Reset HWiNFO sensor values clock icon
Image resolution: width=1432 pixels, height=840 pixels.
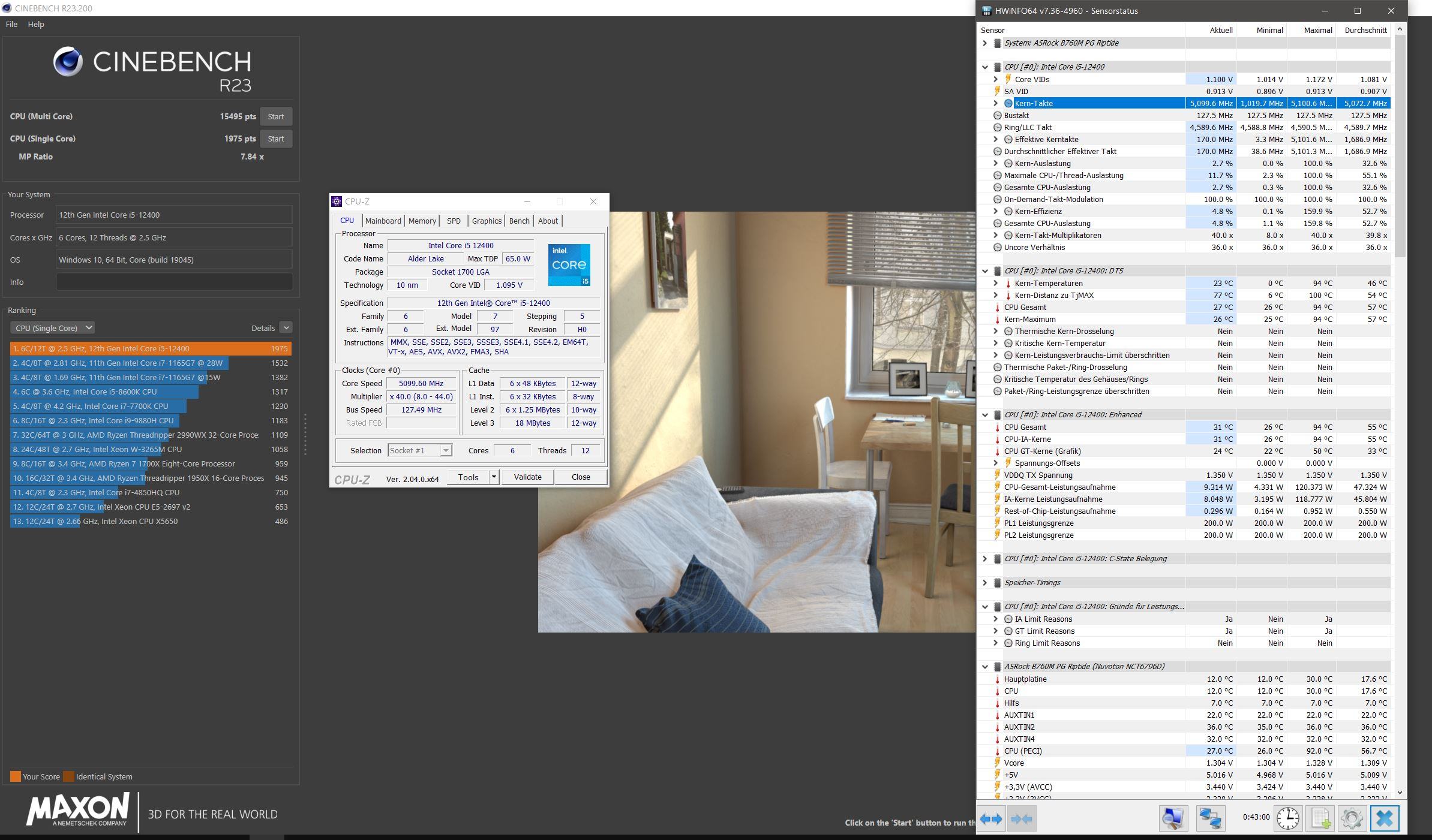click(1287, 818)
